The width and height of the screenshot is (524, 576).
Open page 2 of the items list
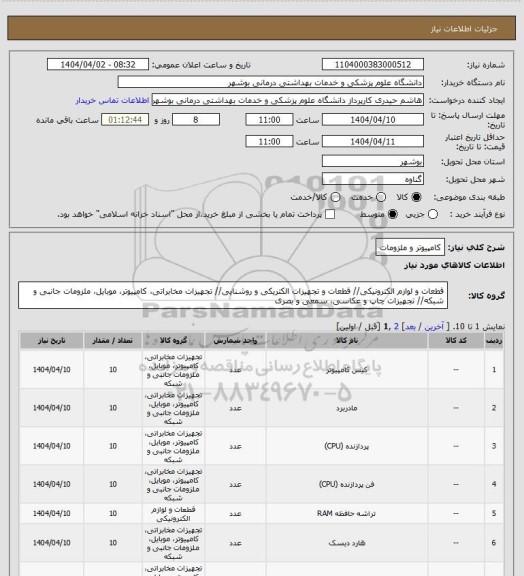[396, 327]
